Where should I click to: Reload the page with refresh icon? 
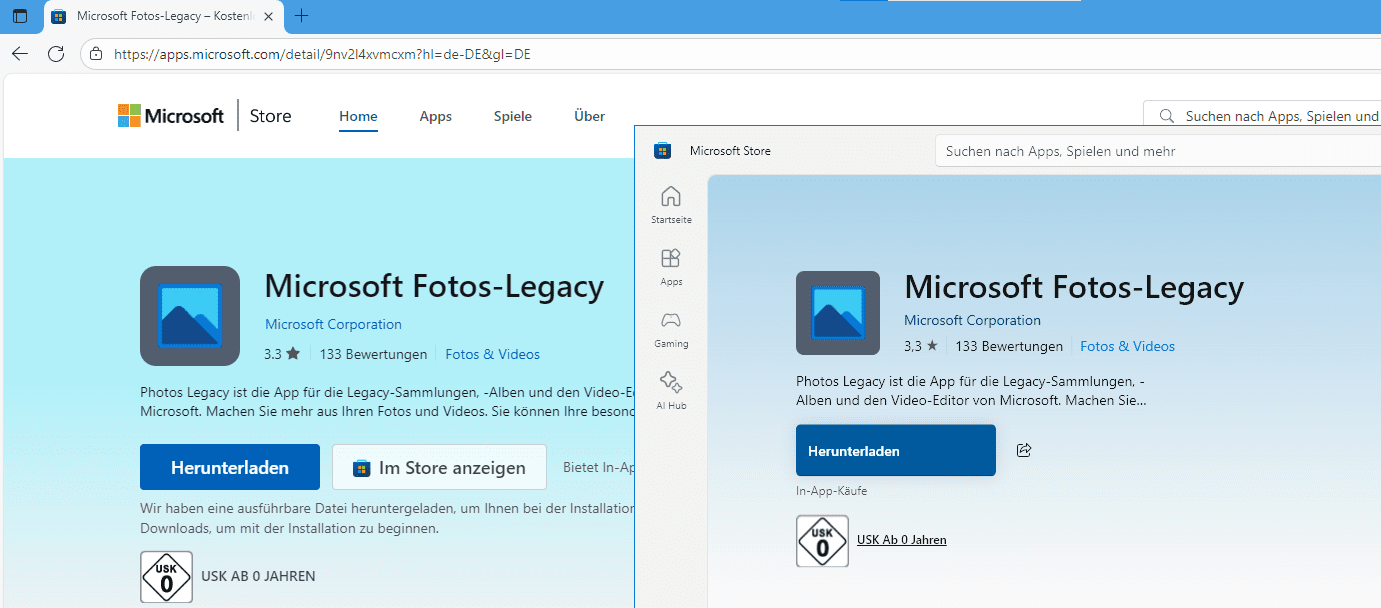point(56,54)
